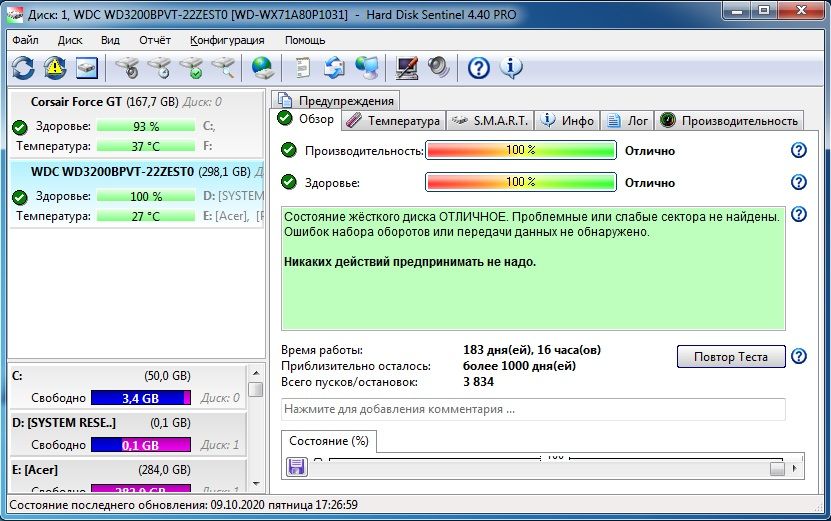Click the globe over disk toolbar icon

(x=262, y=68)
